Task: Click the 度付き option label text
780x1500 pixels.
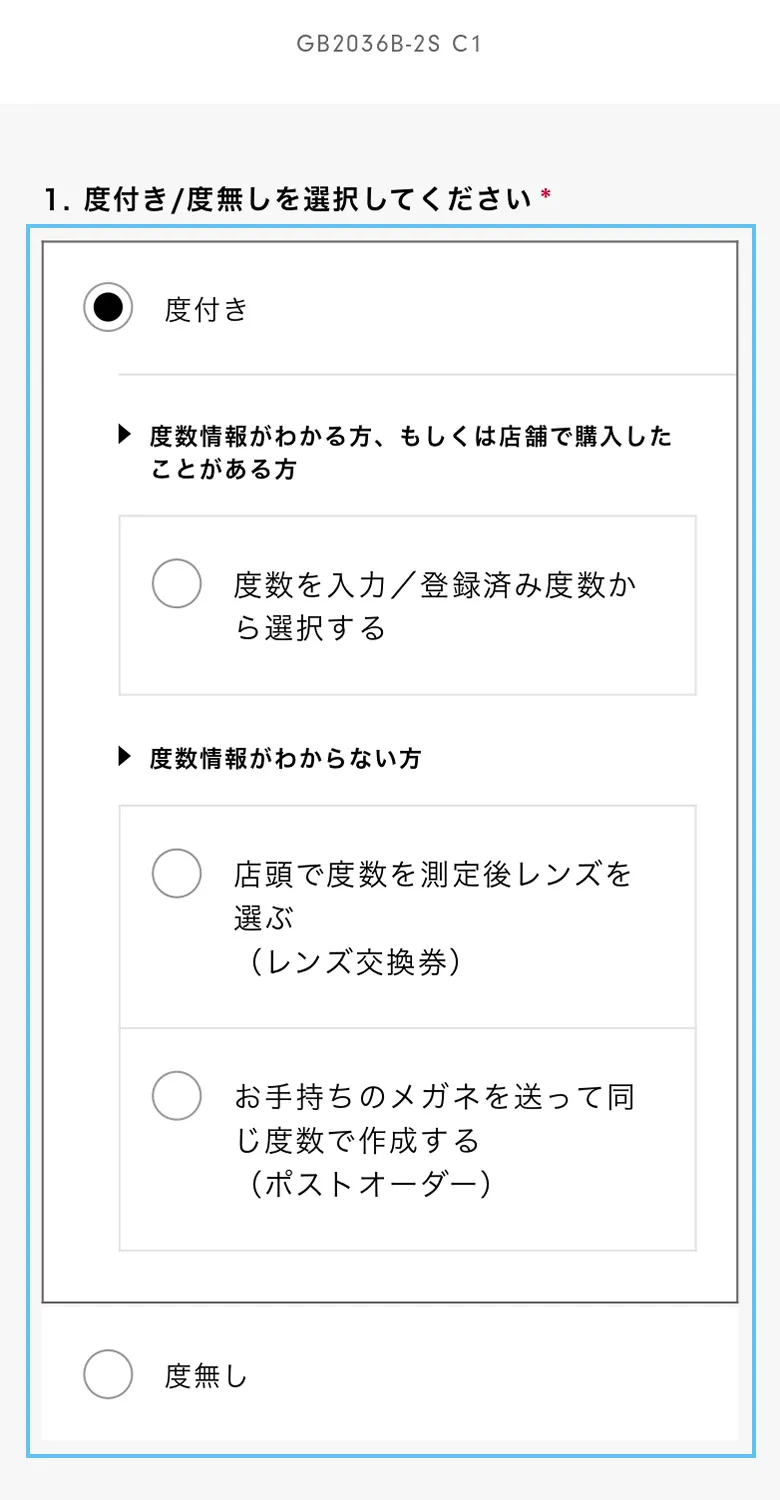Action: [206, 310]
